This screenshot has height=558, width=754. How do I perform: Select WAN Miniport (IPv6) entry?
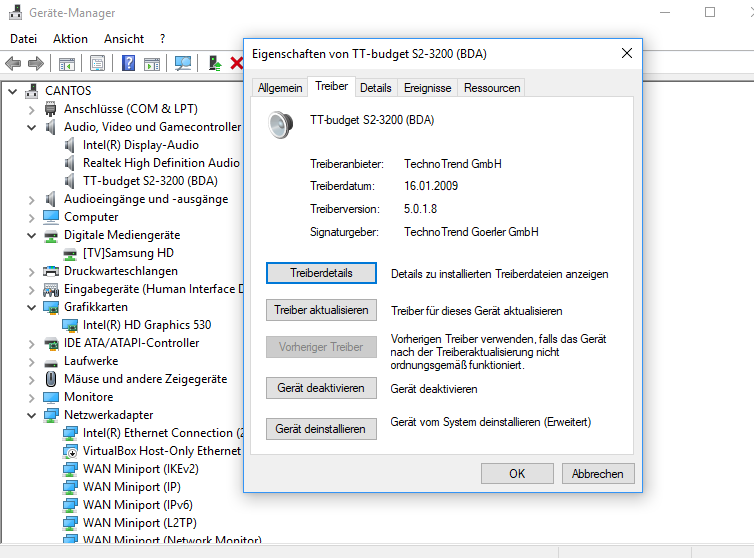tap(138, 505)
